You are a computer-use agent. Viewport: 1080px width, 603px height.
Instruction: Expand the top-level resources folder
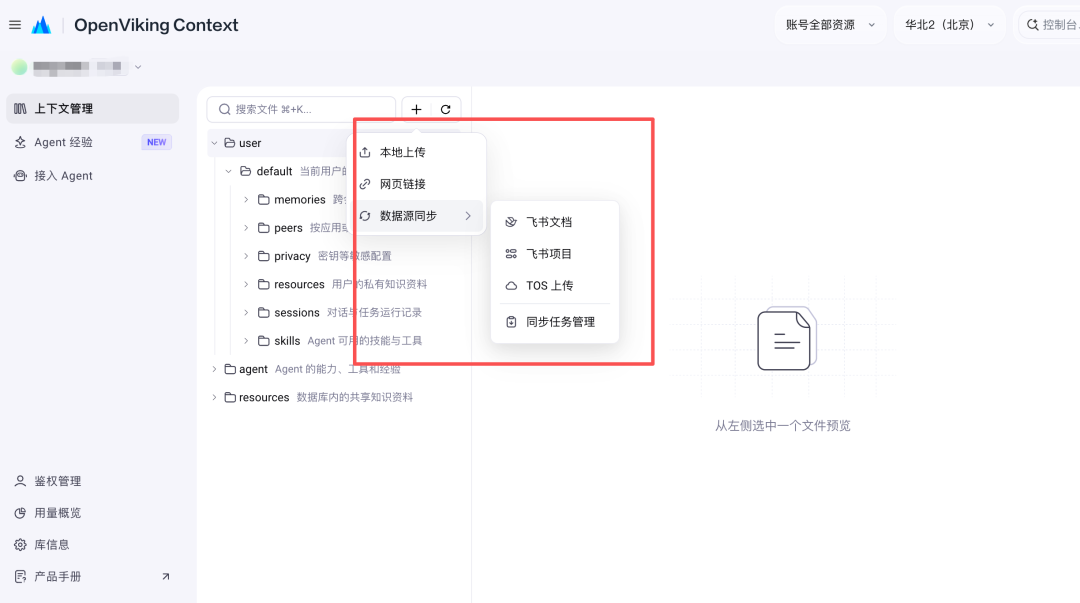click(x=214, y=397)
